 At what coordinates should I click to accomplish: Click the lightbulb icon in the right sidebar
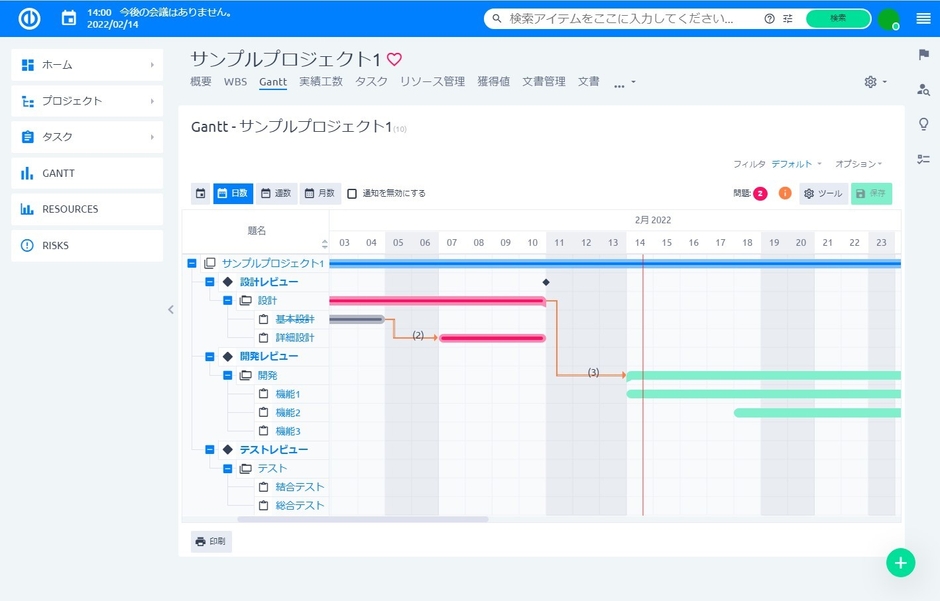[x=923, y=124]
